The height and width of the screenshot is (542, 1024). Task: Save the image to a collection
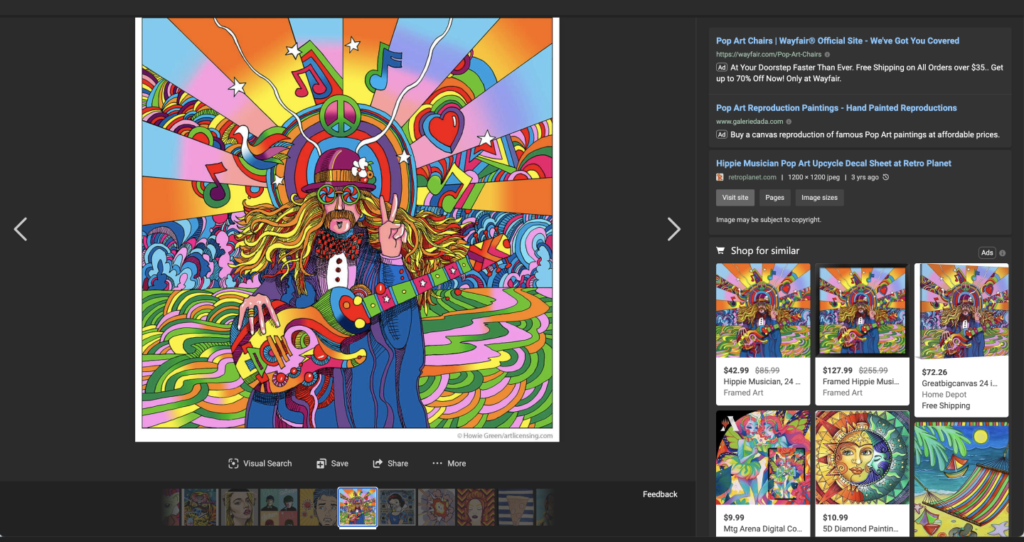(332, 464)
